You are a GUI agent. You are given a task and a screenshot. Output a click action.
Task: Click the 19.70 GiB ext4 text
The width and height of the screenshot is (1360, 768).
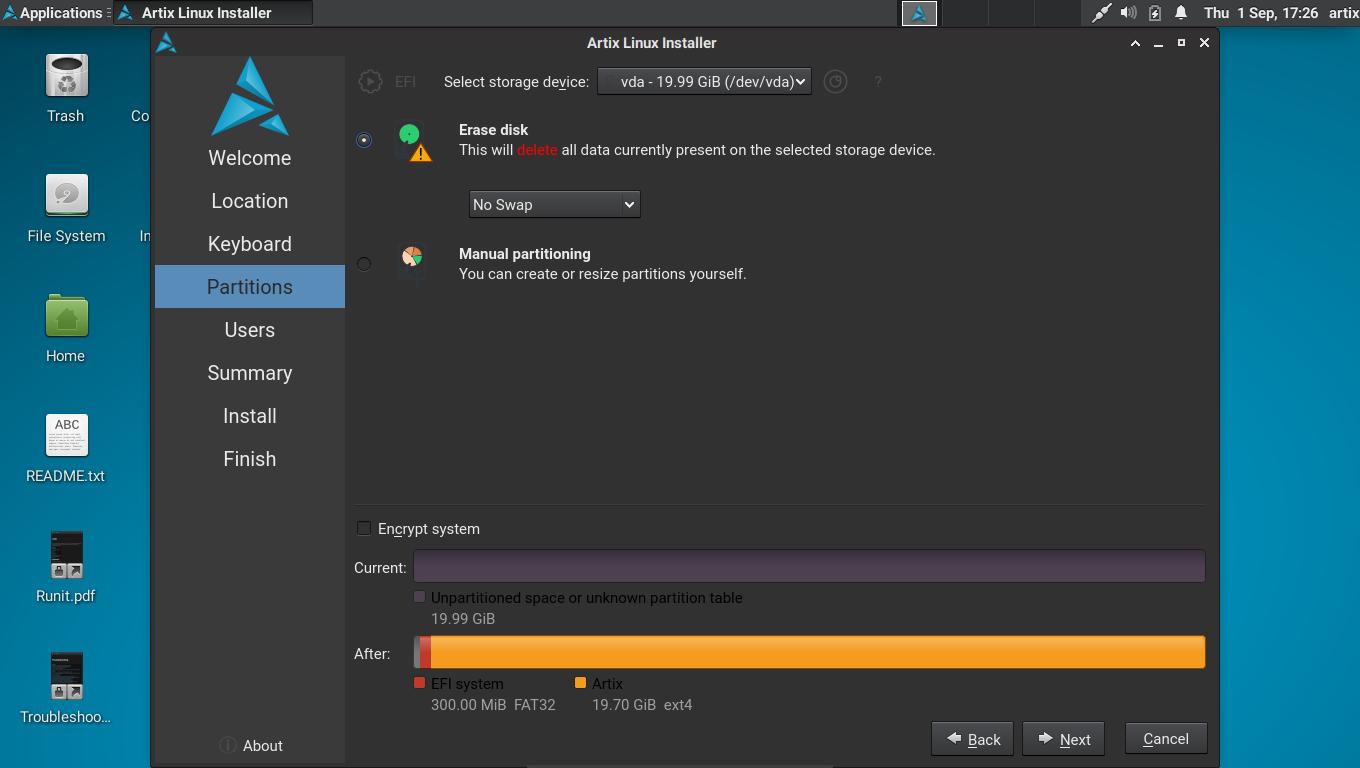642,705
